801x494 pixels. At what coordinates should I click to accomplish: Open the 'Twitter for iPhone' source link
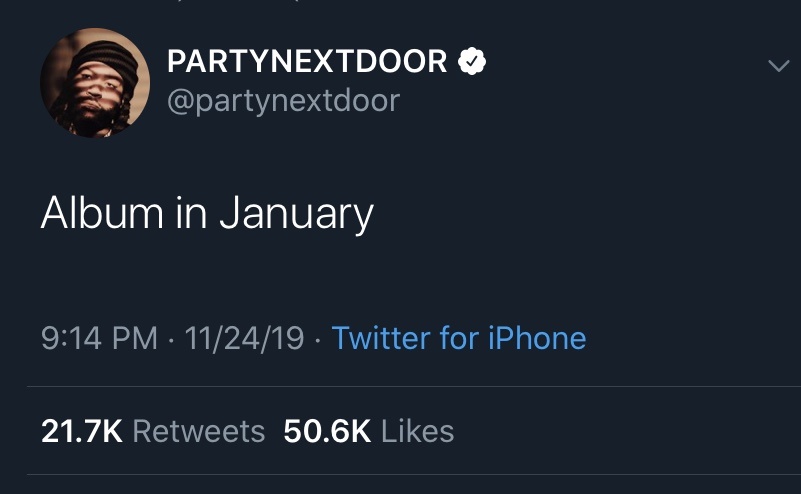(459, 338)
